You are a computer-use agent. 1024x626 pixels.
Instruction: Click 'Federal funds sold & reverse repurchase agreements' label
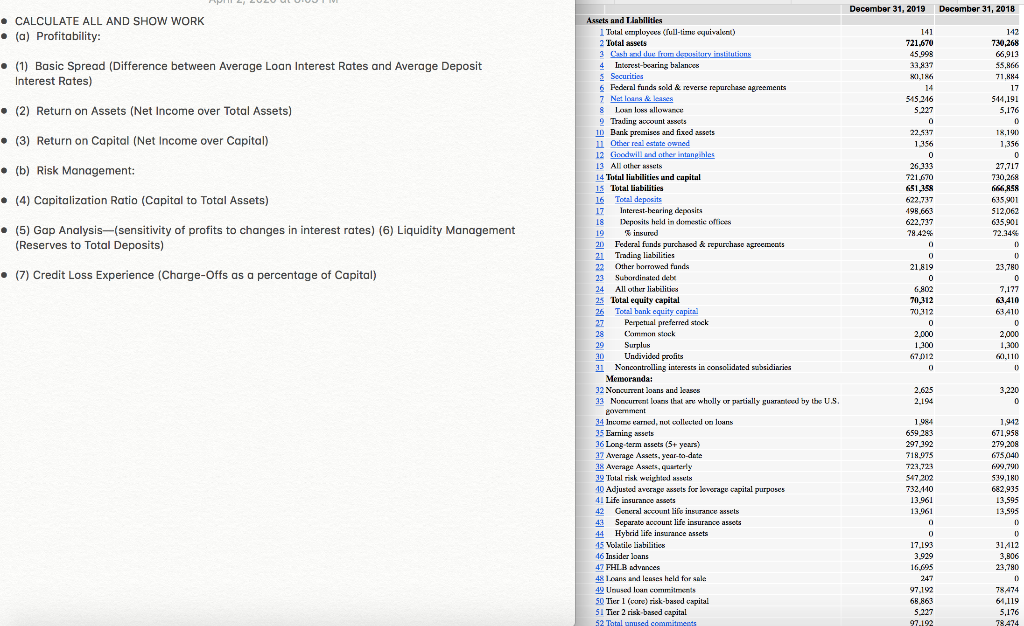698,87
